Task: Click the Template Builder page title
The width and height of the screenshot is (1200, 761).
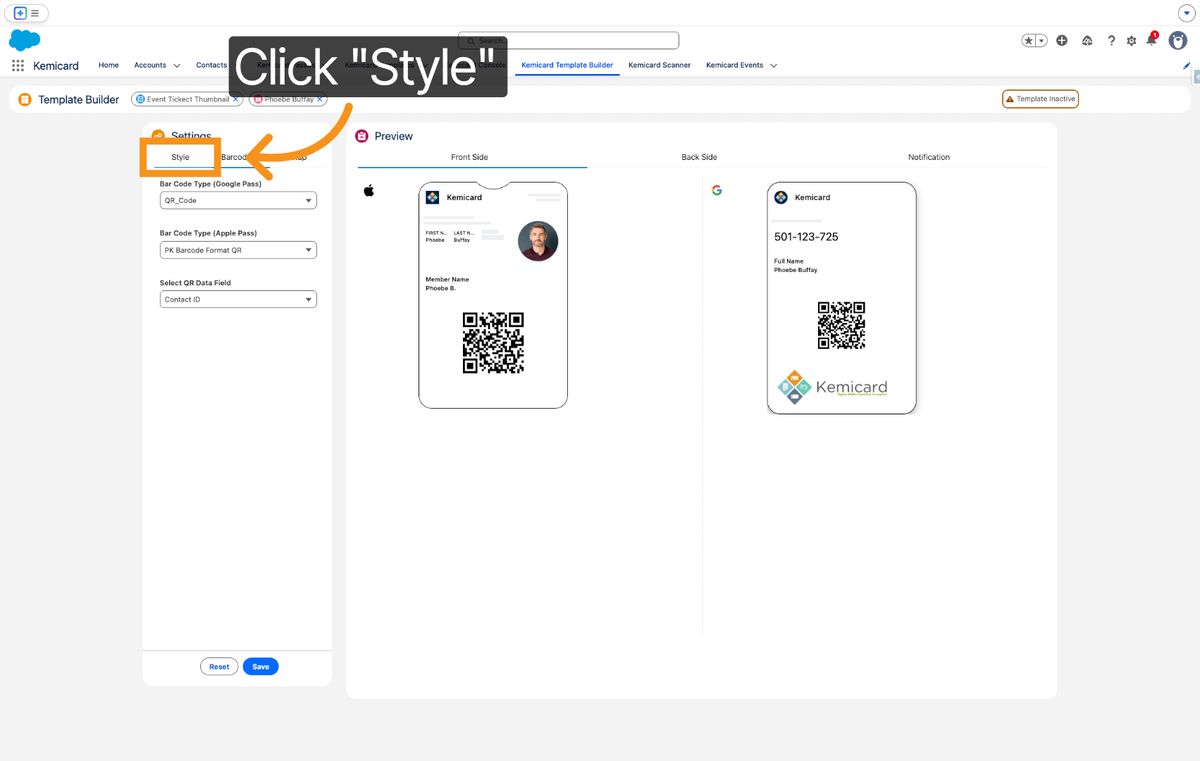Action: 79,99
